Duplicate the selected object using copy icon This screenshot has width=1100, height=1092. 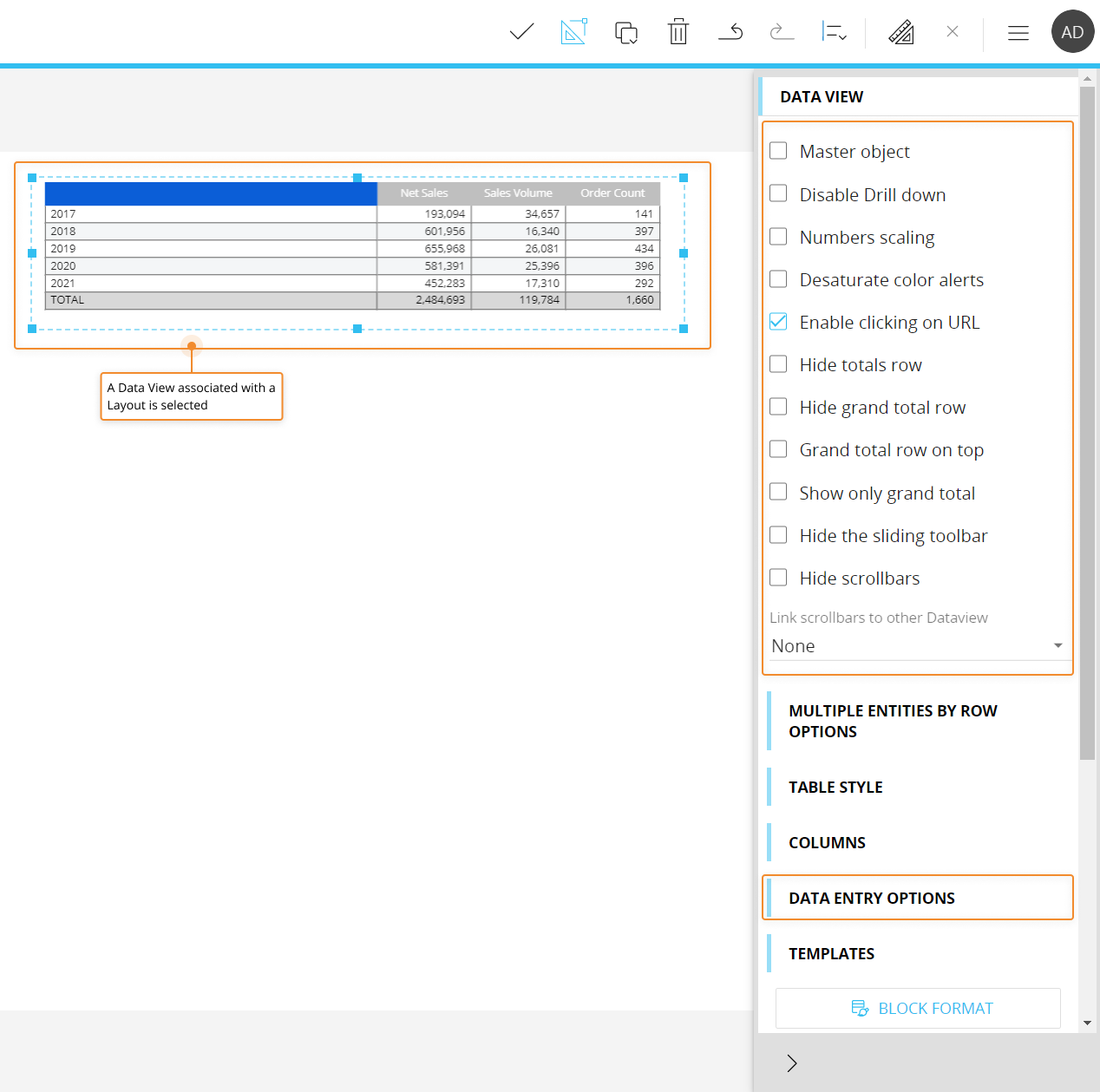coord(625,31)
